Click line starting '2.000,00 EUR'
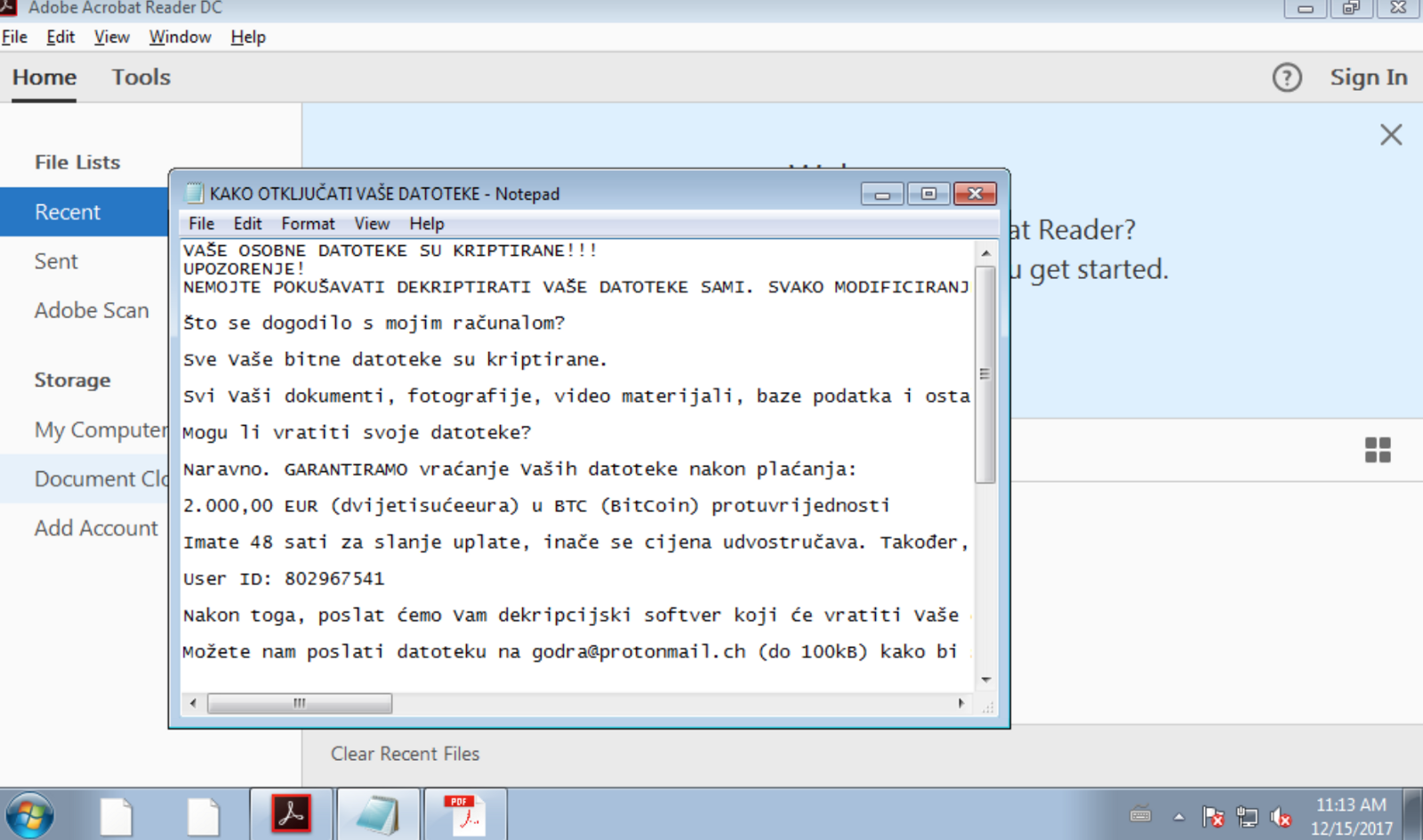The width and height of the screenshot is (1423, 840). pyautogui.click(x=536, y=506)
